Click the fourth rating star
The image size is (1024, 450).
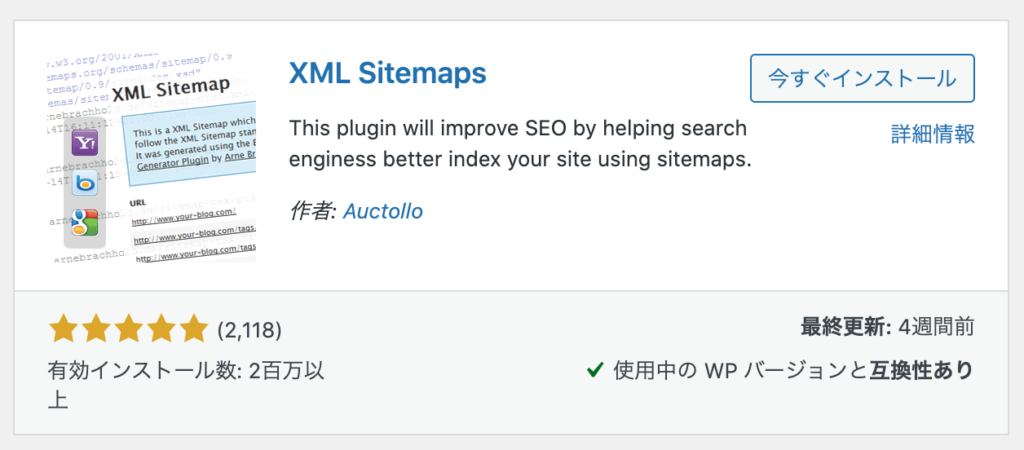tap(160, 329)
